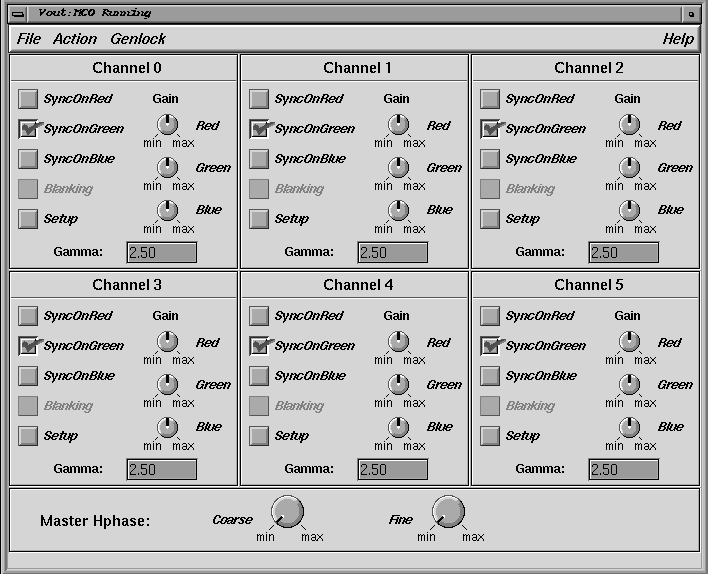Click the Gamma field in Channel 4
708x574 pixels.
pyautogui.click(x=393, y=470)
